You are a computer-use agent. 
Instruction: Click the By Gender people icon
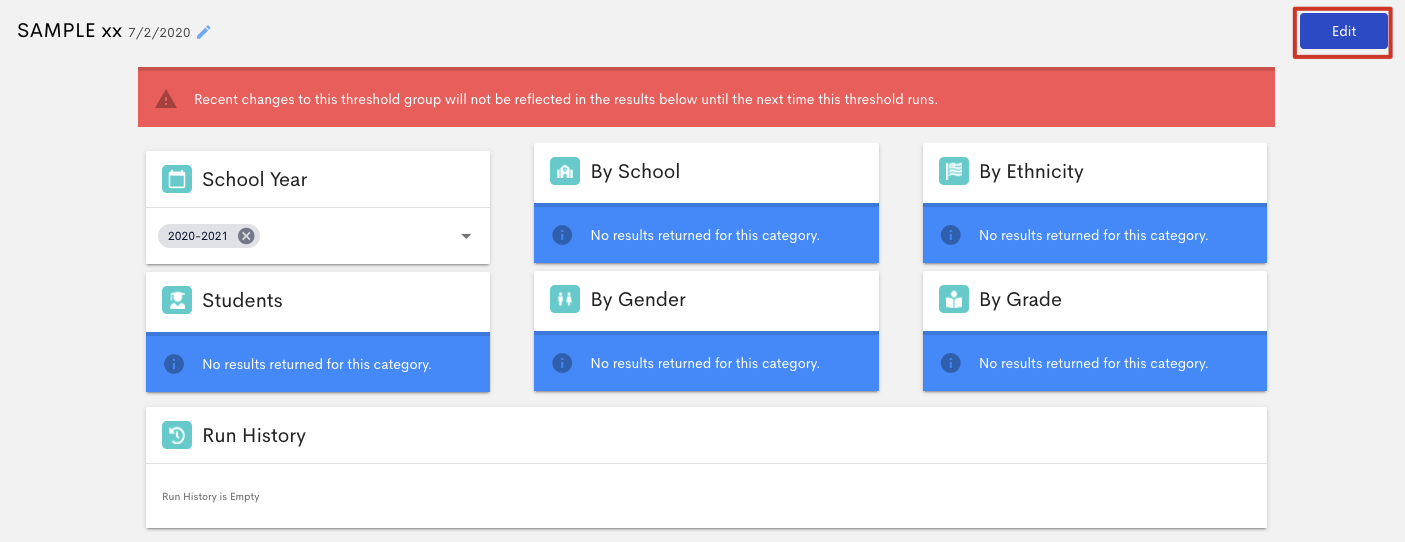pos(565,299)
